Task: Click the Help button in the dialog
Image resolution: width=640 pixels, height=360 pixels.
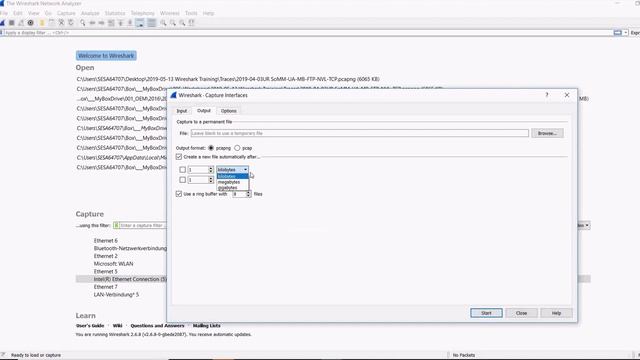Action: pos(556,313)
